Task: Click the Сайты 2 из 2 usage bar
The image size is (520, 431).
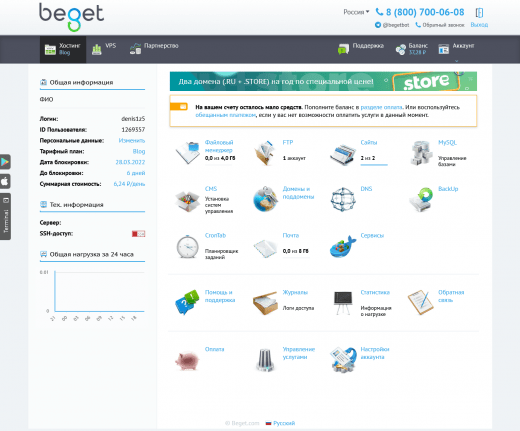Action: point(374,165)
